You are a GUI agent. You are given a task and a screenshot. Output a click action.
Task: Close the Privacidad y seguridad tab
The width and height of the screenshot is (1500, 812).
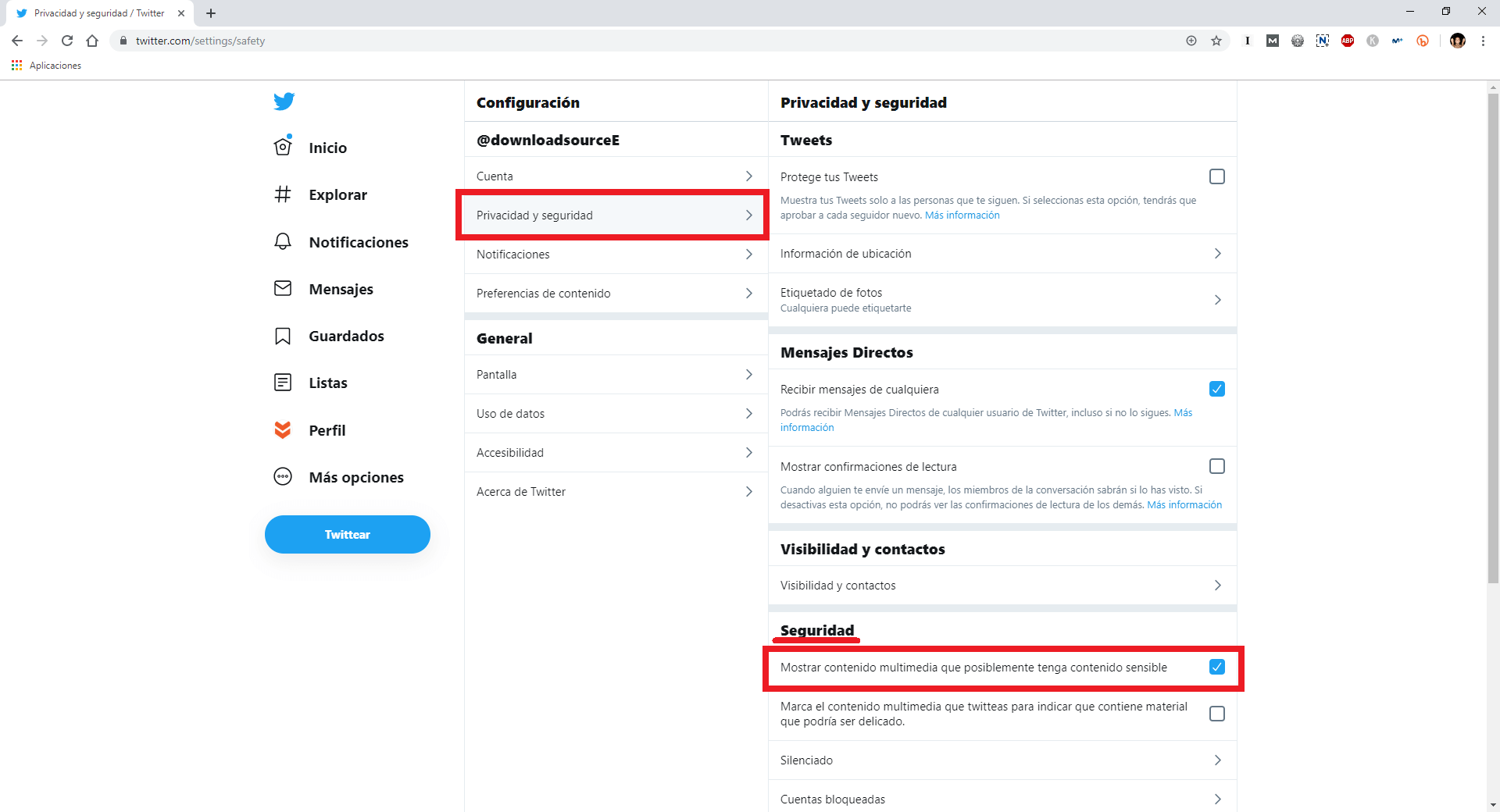[x=181, y=13]
